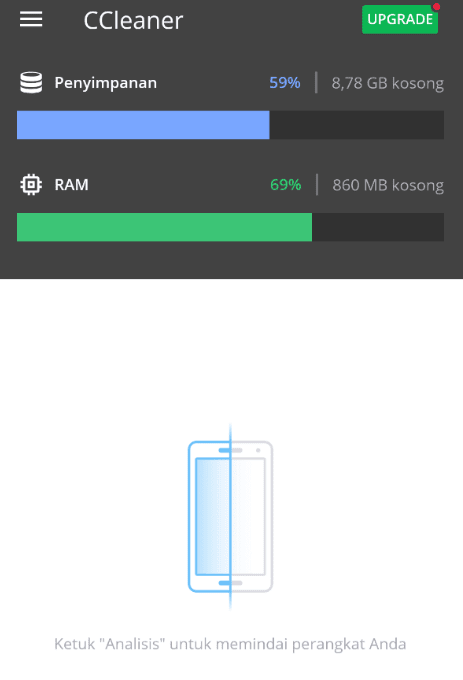Click the blue storage progress bar
Viewport: 463px width, 680px height.
[143, 125]
